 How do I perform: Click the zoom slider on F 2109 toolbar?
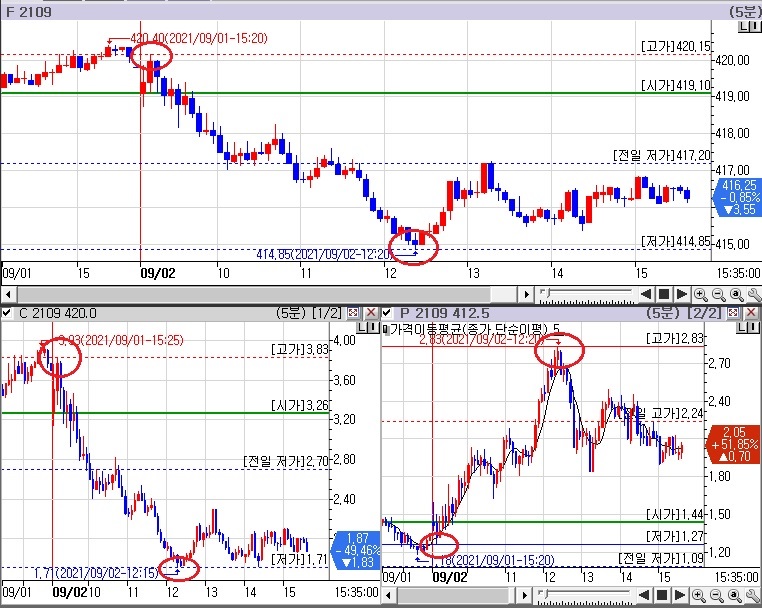(586, 294)
